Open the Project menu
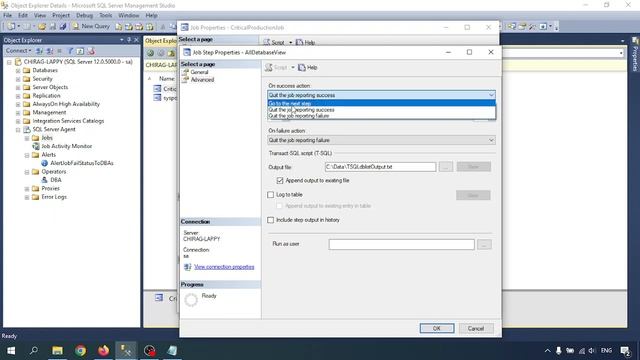This screenshot has height=360, width=640. click(61, 16)
